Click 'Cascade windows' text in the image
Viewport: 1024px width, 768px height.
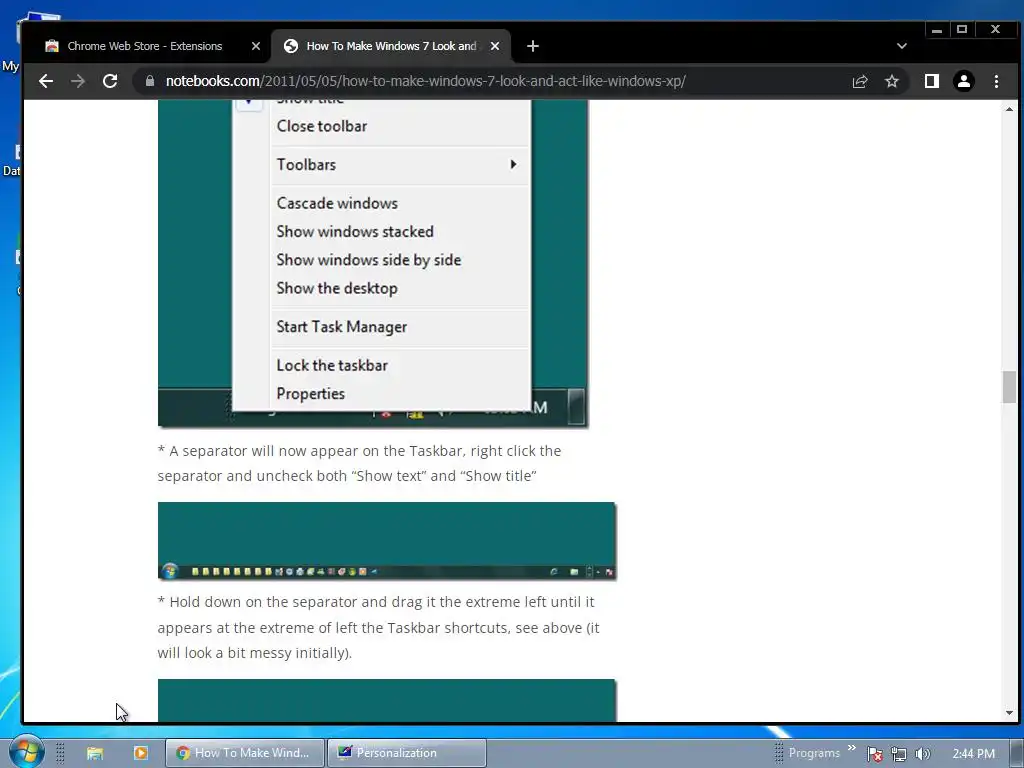(337, 203)
